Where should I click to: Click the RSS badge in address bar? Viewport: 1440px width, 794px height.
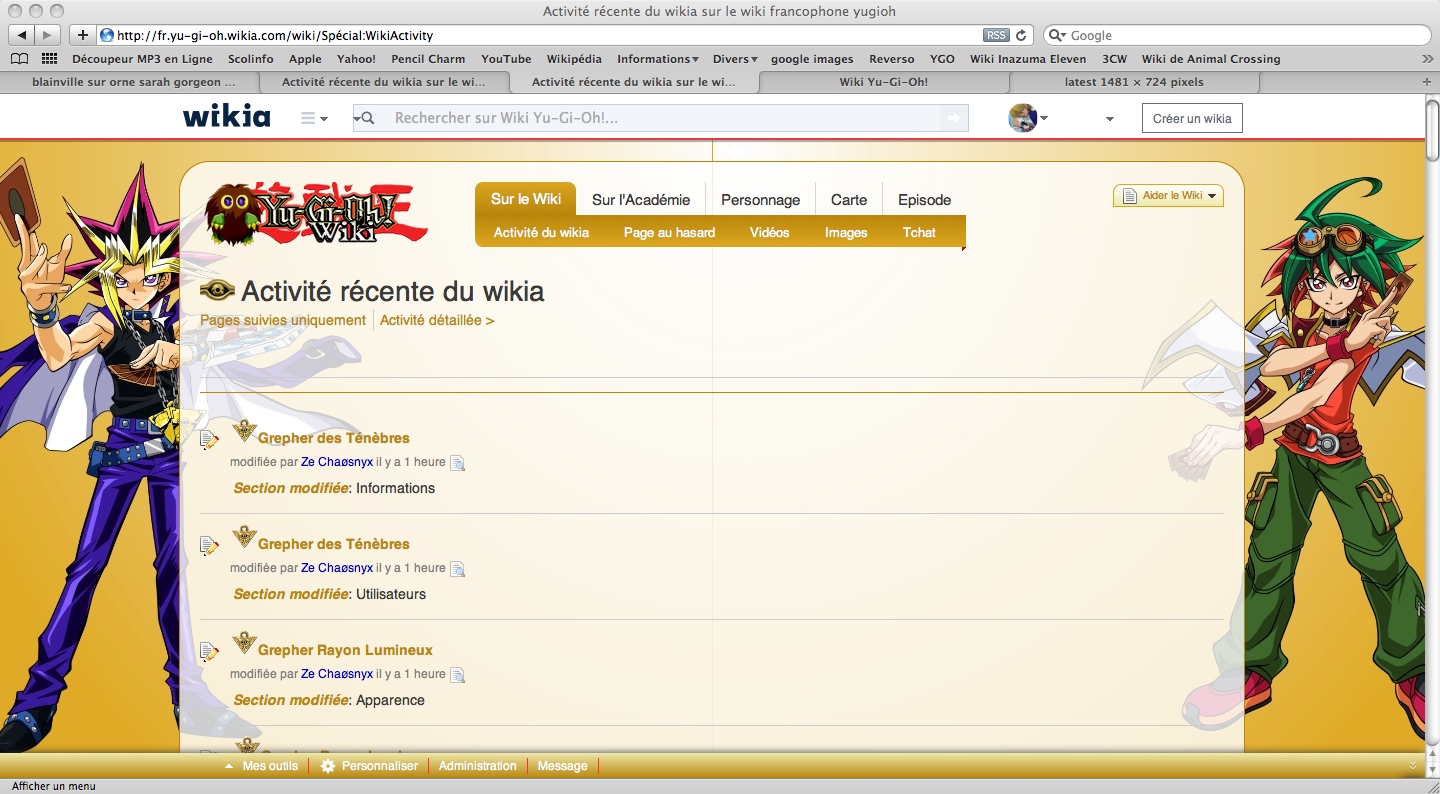(x=996, y=35)
